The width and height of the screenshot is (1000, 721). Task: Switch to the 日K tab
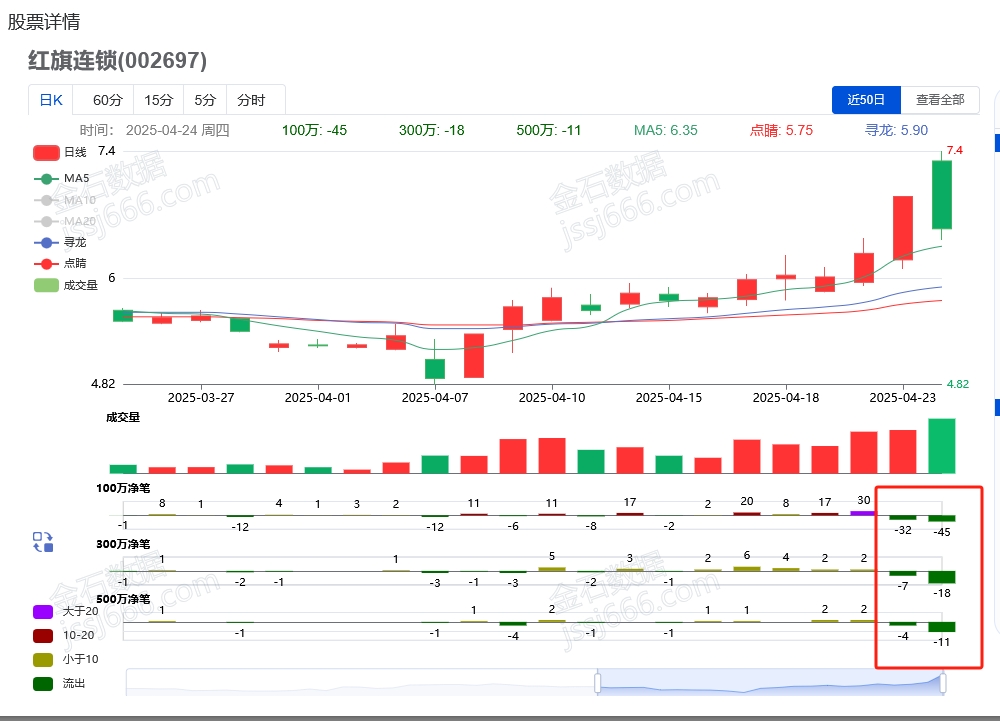(51, 100)
